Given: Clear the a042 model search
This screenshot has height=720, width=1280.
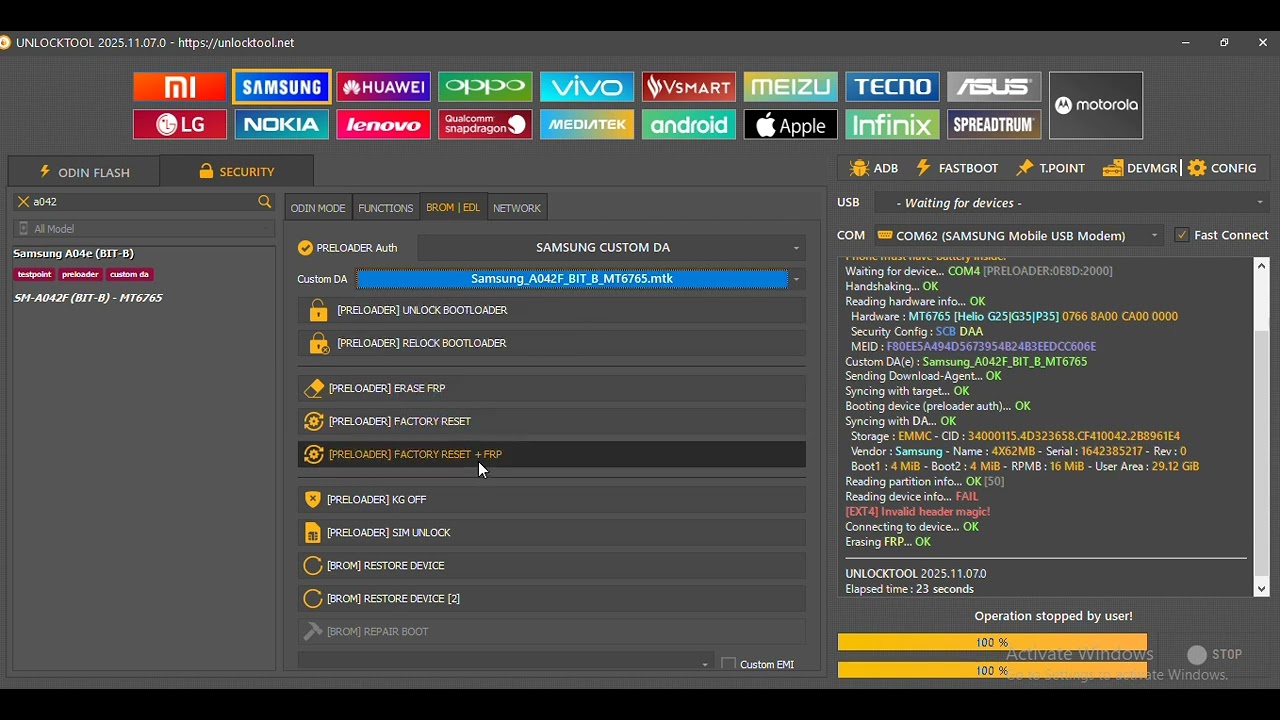Looking at the screenshot, I should pos(23,202).
